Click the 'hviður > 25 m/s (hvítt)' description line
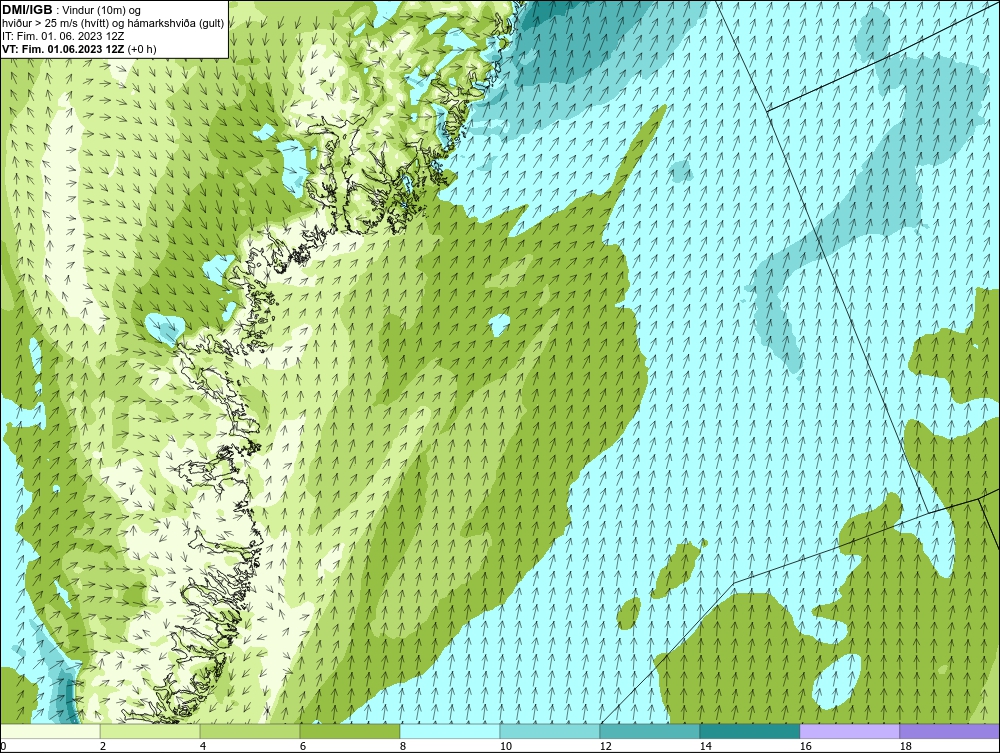Viewport: 1000px width, 753px height. pyautogui.click(x=113, y=24)
